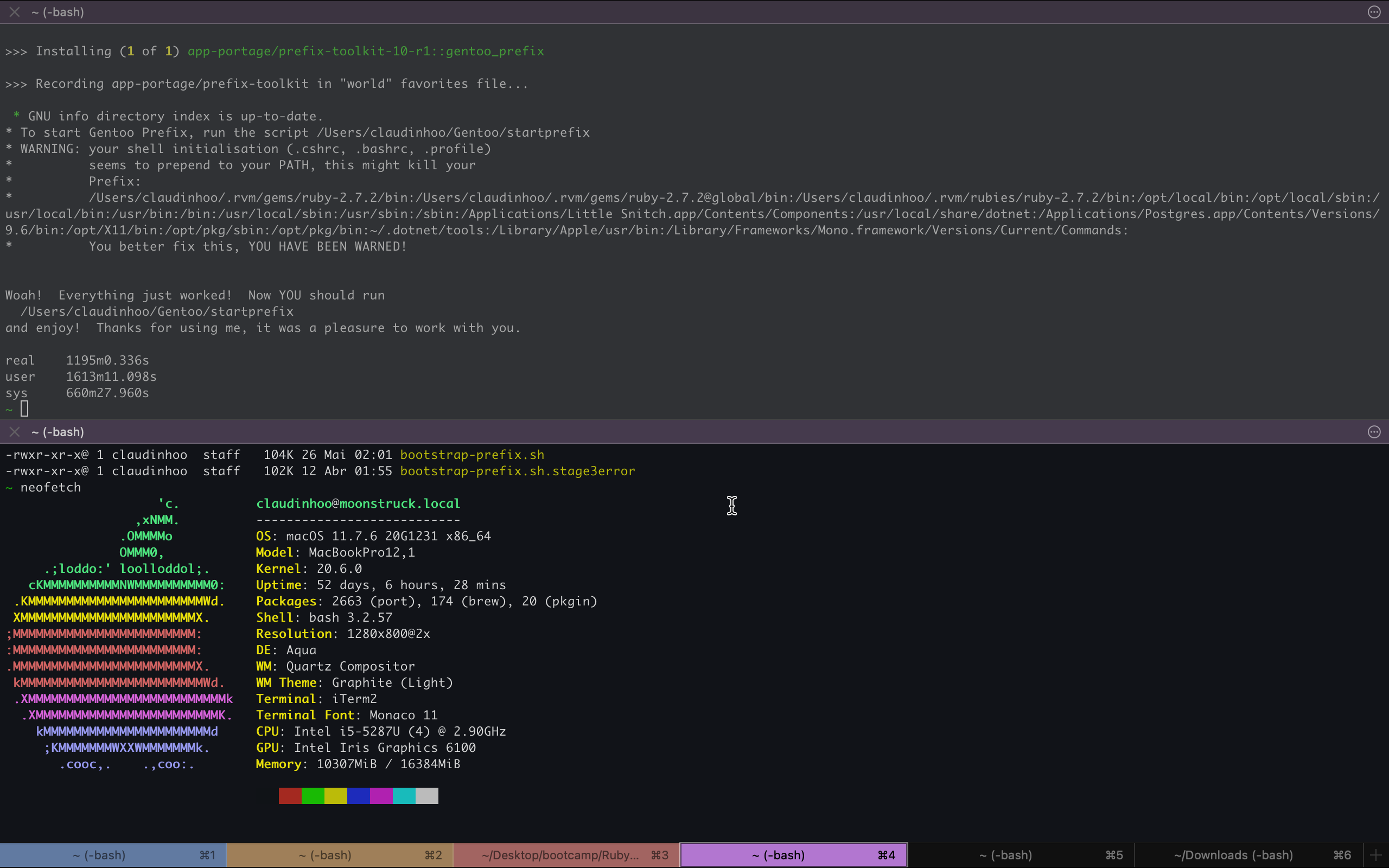This screenshot has height=868, width=1389.
Task: Click the bootstrap-prefix.sh.stage3error filename
Action: point(517,471)
